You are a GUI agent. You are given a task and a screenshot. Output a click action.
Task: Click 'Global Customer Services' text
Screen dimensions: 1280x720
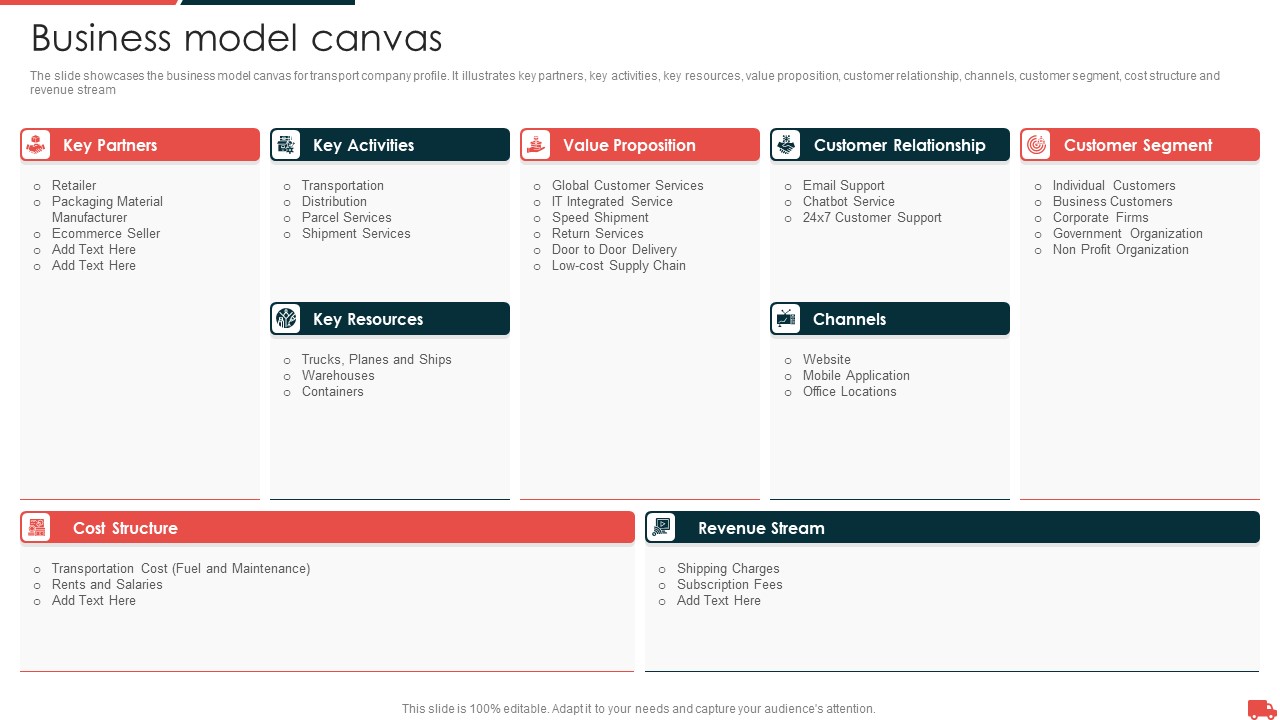coord(628,186)
